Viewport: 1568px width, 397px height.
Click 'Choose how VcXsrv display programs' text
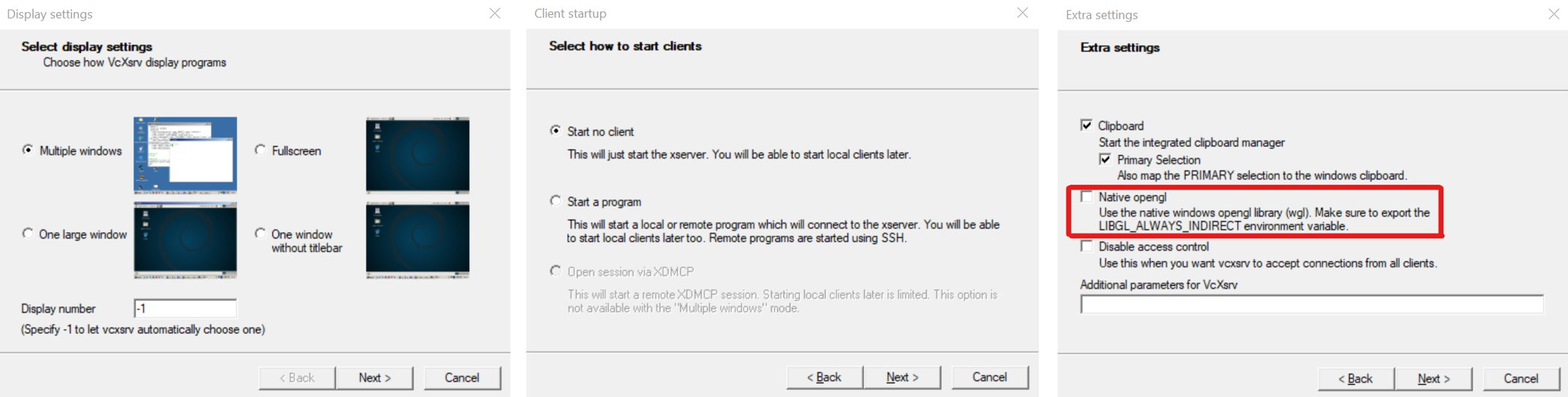(x=134, y=62)
